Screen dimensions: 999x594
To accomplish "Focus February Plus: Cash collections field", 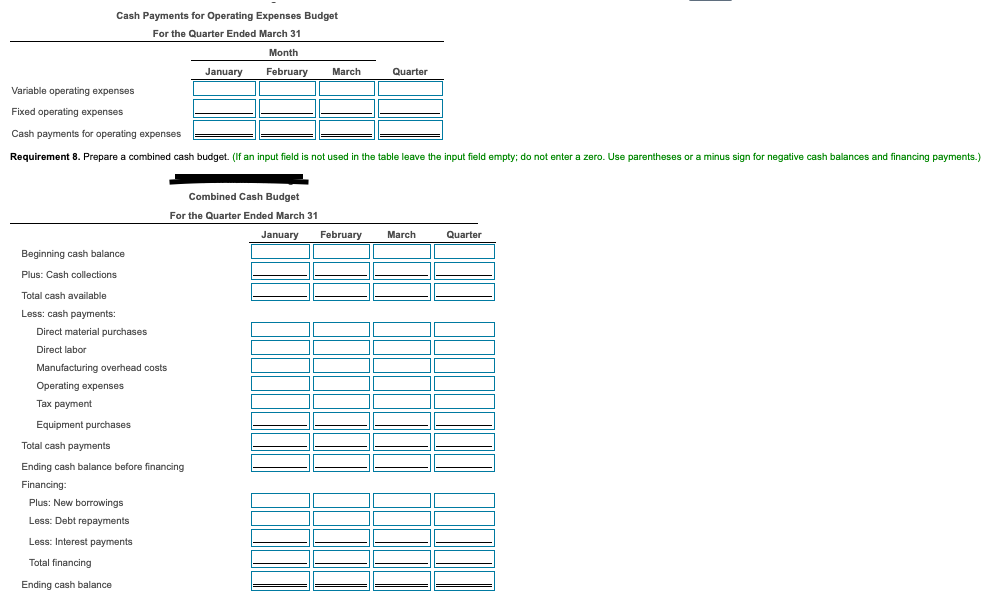I will tap(341, 271).
